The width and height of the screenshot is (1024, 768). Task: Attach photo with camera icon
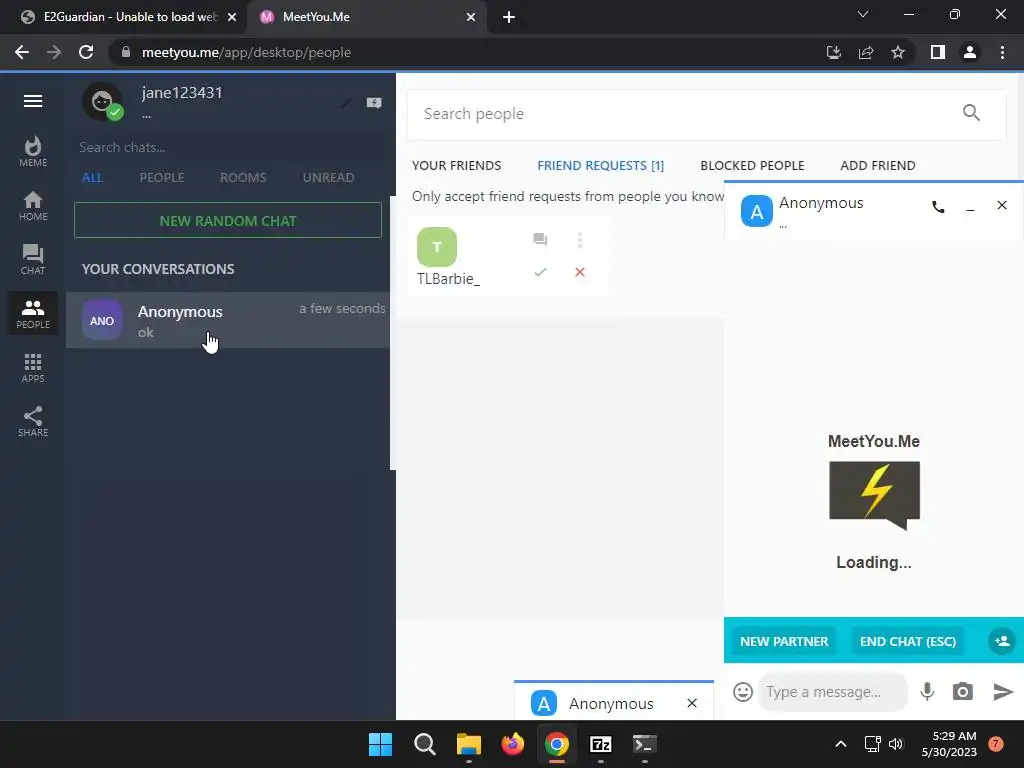(963, 692)
